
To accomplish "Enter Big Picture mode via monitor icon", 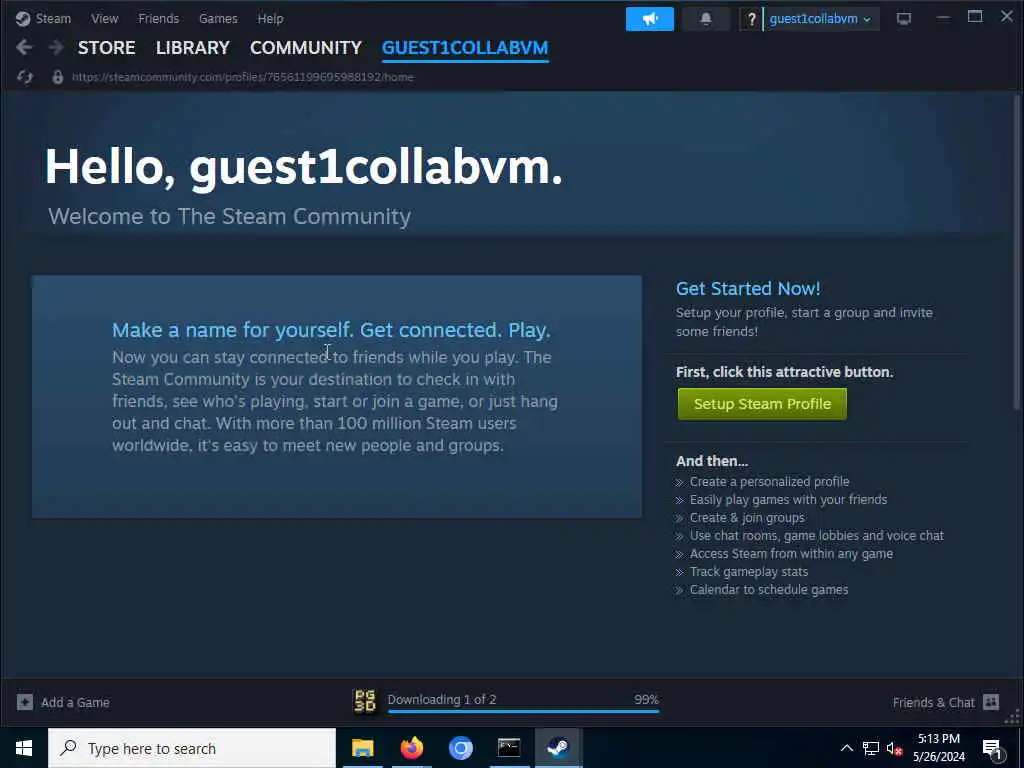I will click(904, 19).
